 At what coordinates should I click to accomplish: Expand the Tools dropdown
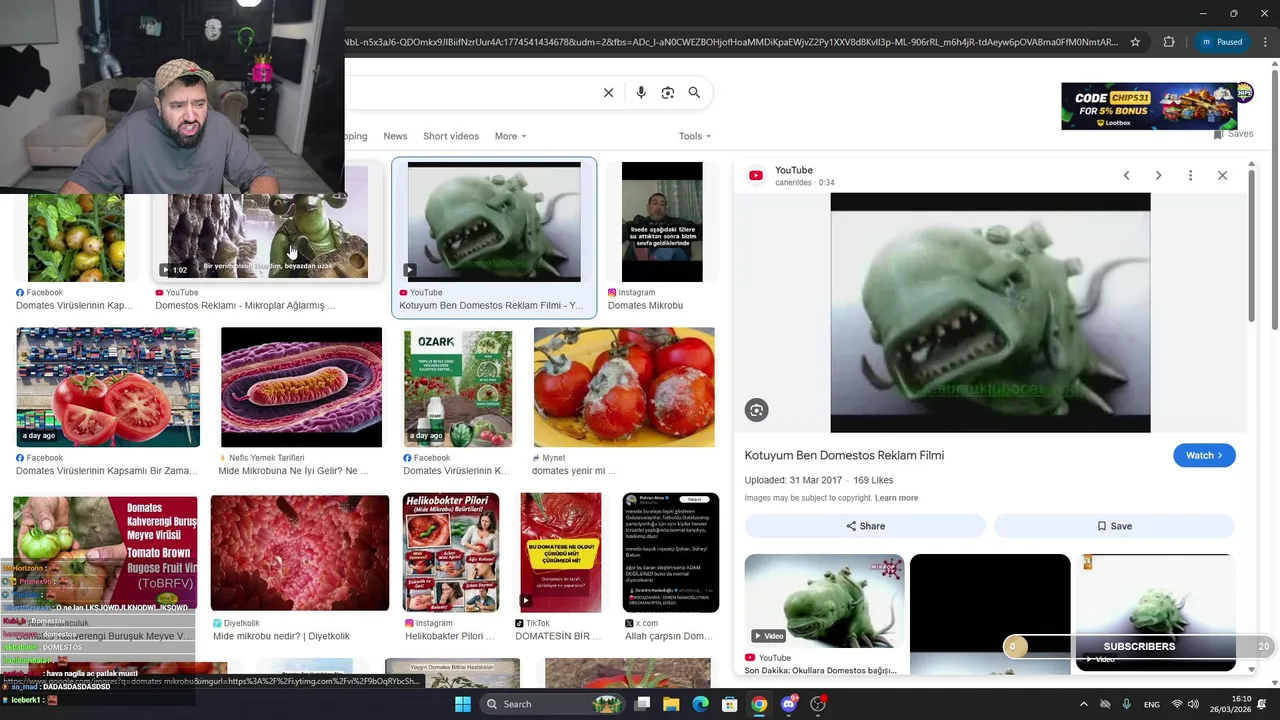click(695, 136)
